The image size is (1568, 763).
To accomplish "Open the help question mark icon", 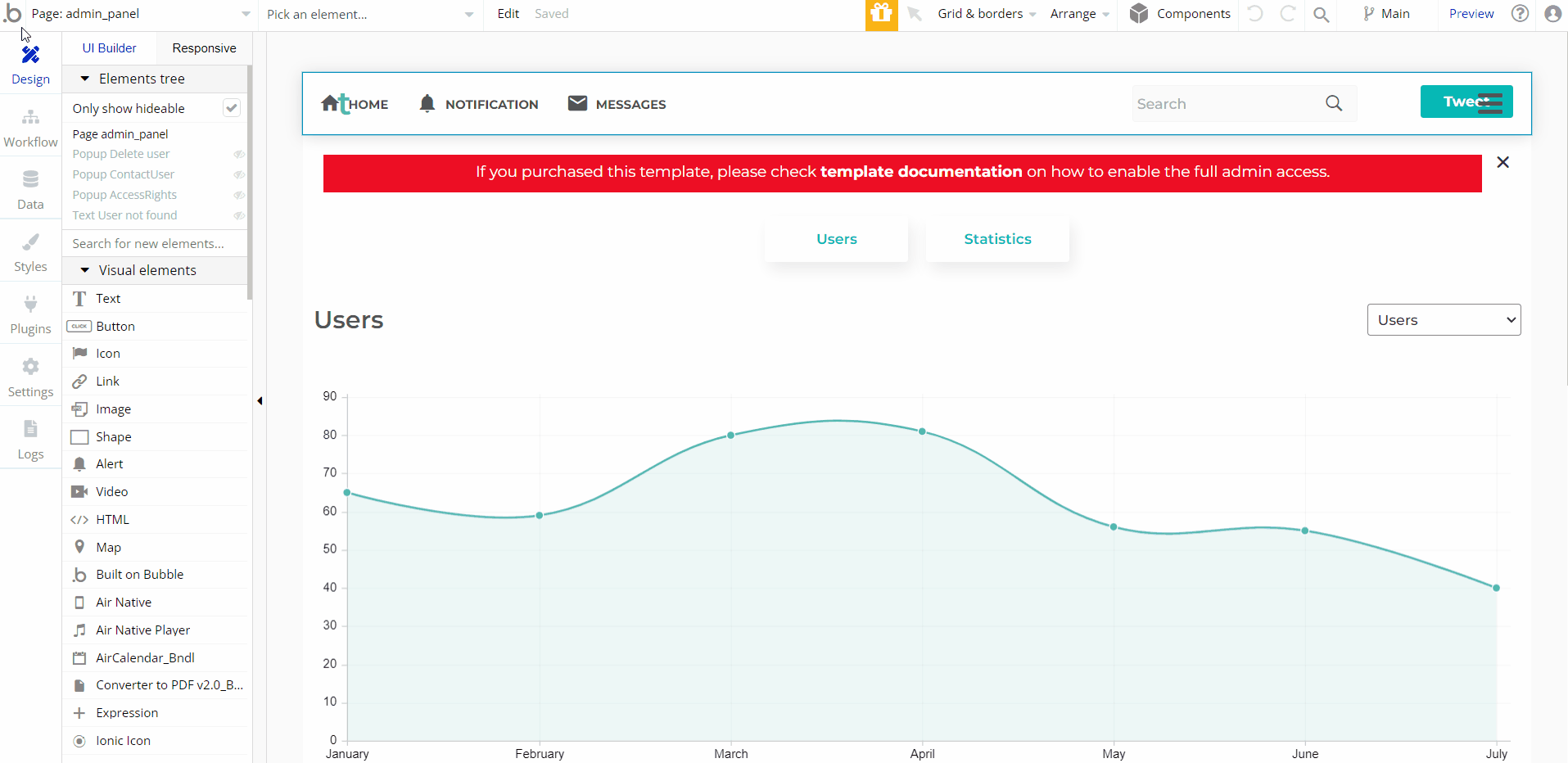I will [x=1520, y=13].
